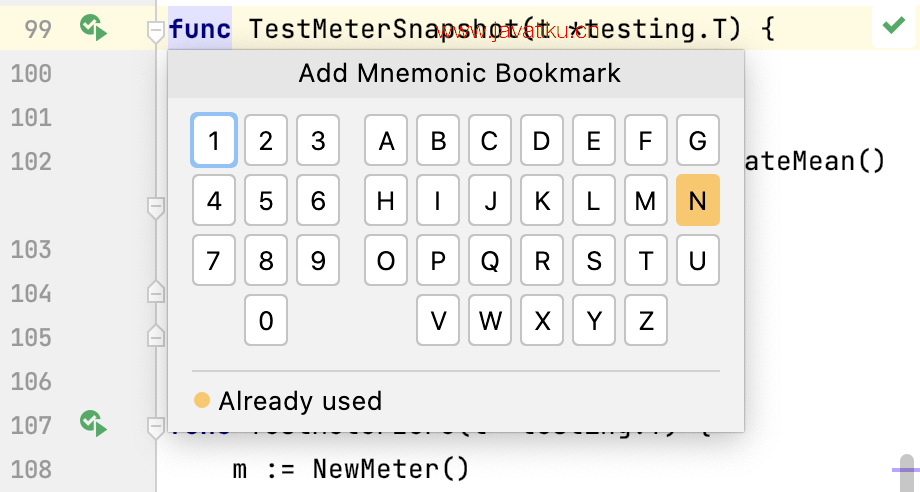Viewport: 920px width, 492px height.
Task: Assign bookmark mnemonic 1
Action: [x=214, y=140]
